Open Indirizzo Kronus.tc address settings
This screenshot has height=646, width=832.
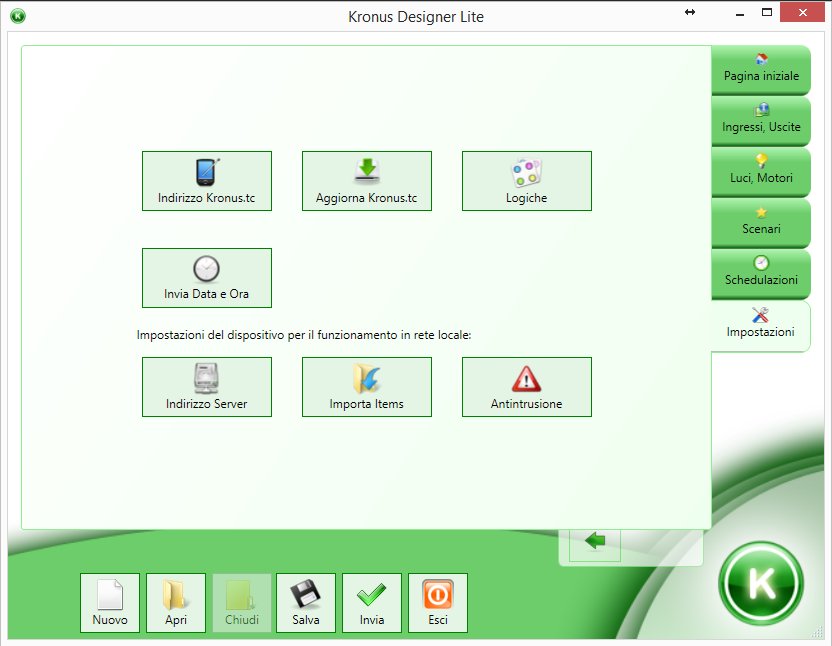tap(207, 181)
